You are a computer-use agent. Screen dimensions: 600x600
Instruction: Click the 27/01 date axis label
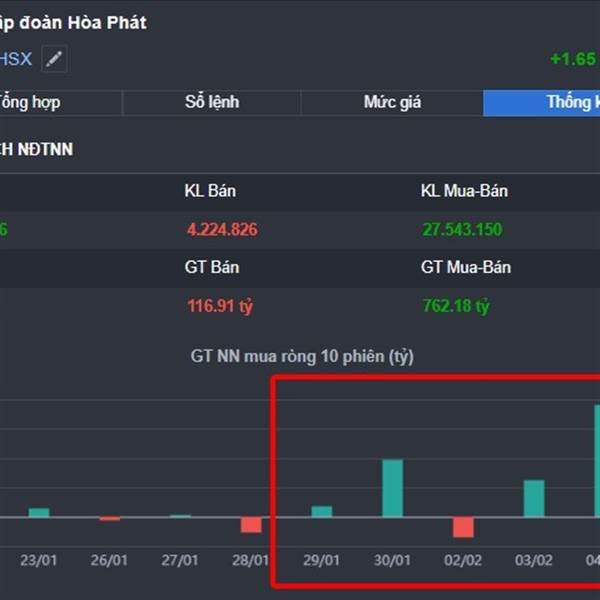(x=180, y=560)
